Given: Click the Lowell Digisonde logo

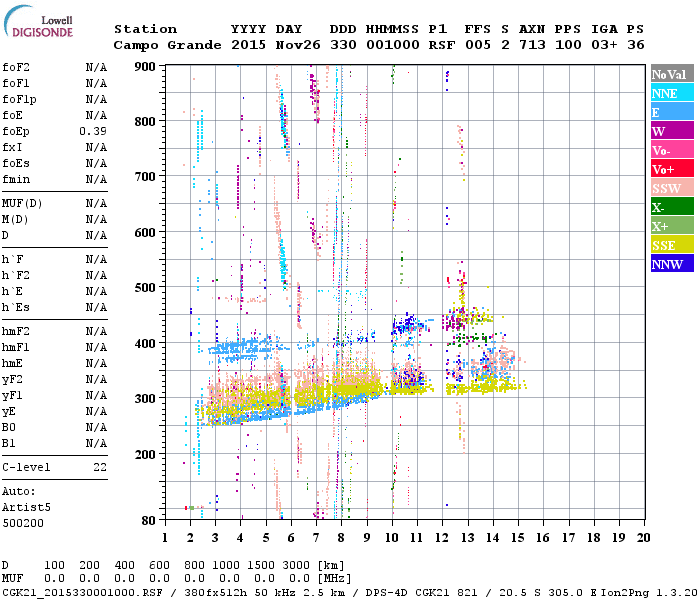Looking at the screenshot, I should (x=38, y=21).
